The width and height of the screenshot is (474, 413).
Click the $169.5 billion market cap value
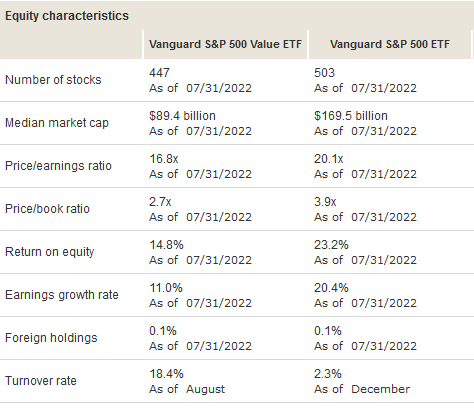pos(351,116)
